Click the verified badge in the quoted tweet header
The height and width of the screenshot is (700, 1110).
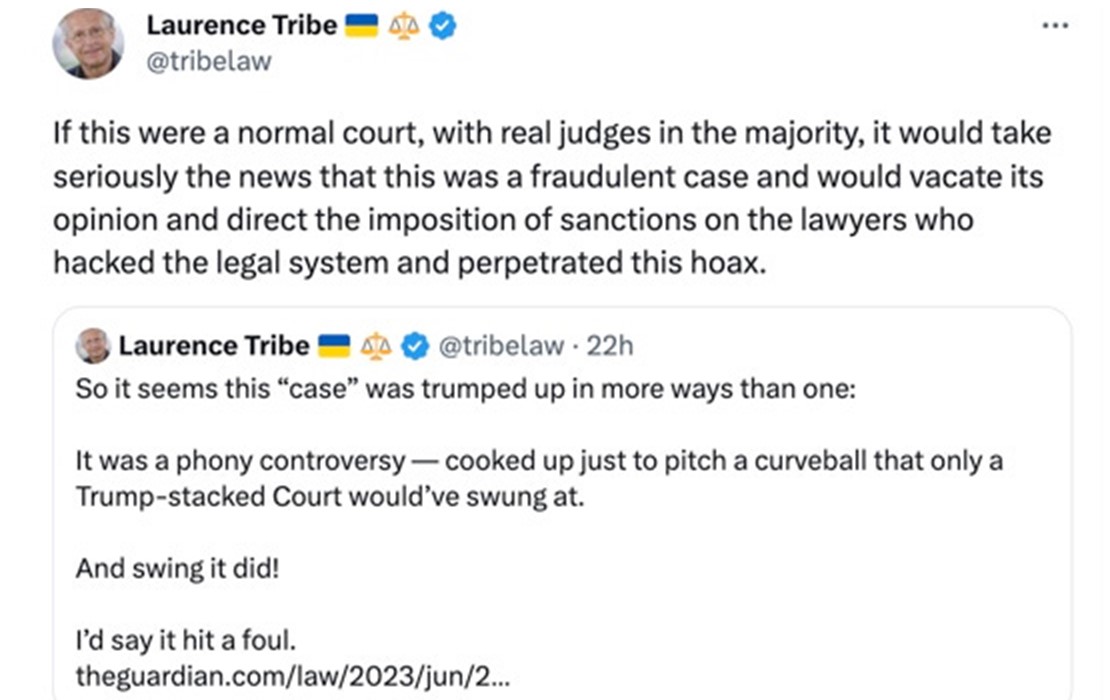click(x=411, y=346)
